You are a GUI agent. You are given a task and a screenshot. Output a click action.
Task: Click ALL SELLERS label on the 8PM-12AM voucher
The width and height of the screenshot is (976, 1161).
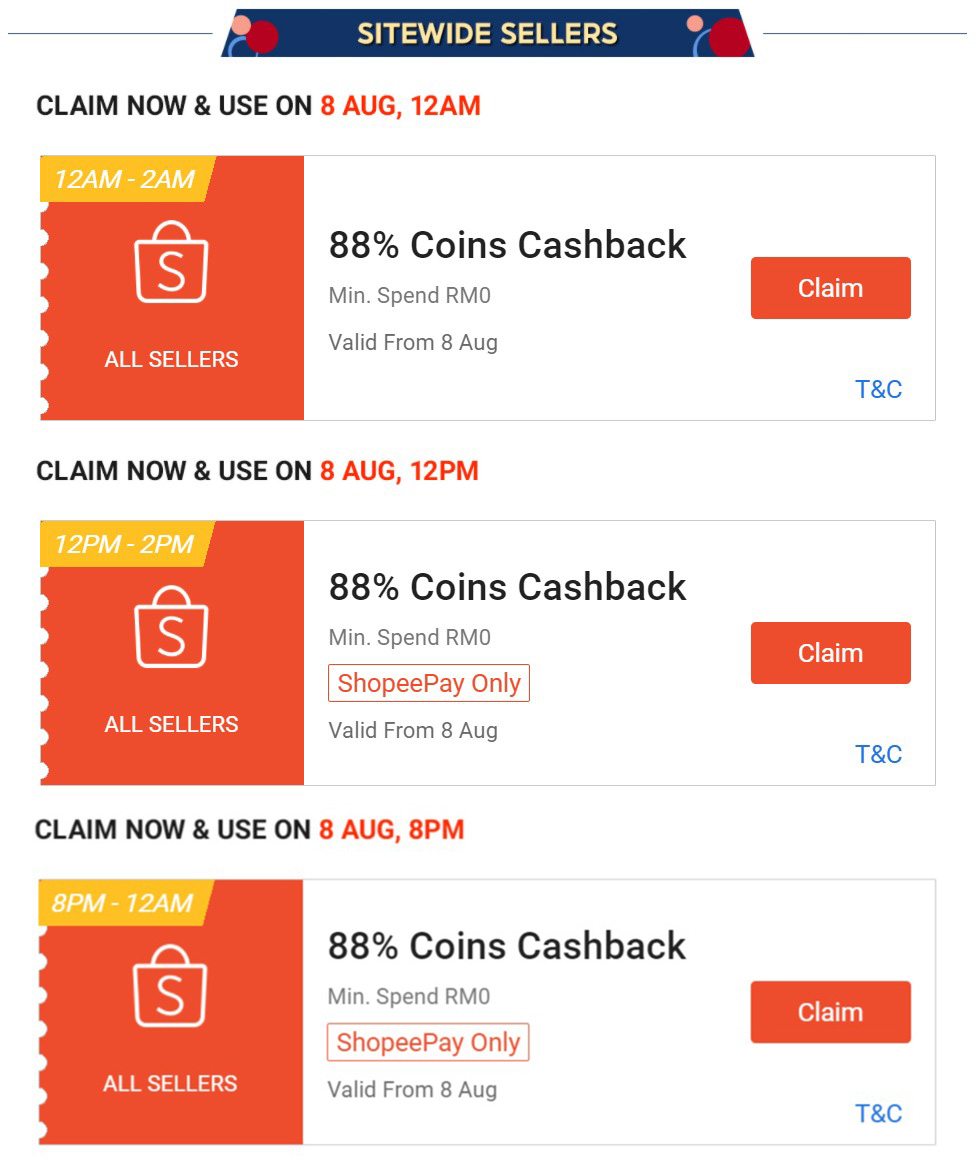(170, 1083)
